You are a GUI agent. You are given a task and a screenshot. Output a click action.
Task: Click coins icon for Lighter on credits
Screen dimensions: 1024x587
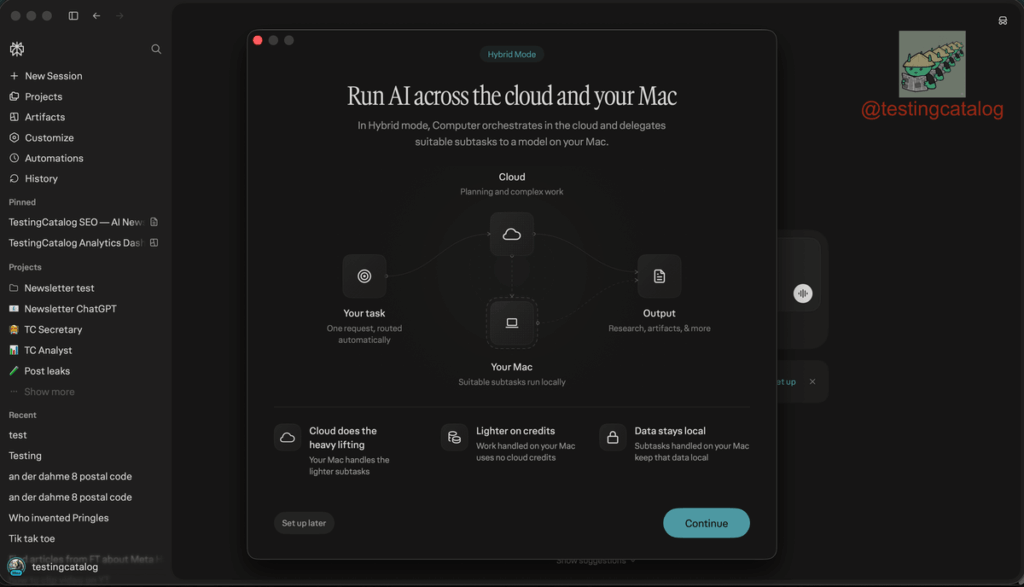click(455, 437)
